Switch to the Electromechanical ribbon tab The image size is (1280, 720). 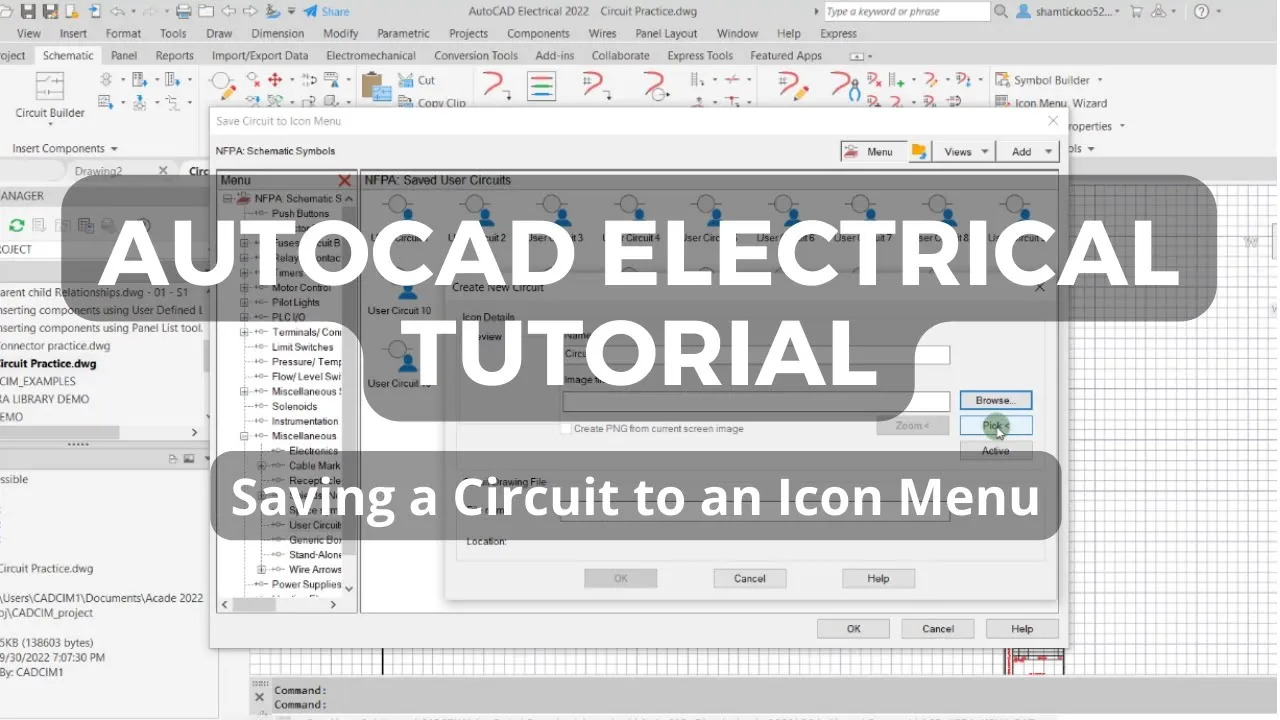click(x=372, y=56)
